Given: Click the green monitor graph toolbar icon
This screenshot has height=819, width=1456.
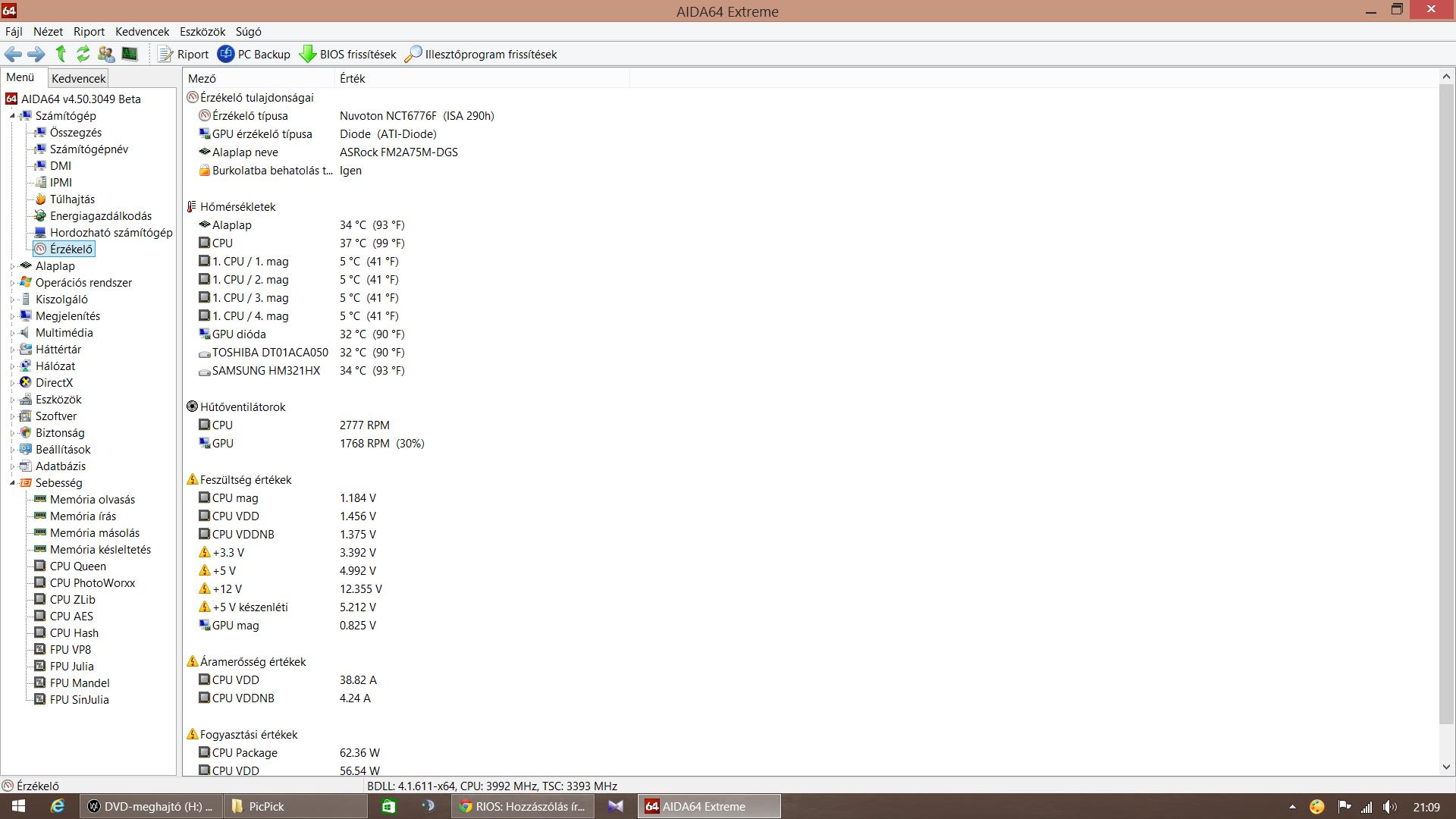Looking at the screenshot, I should [x=130, y=54].
